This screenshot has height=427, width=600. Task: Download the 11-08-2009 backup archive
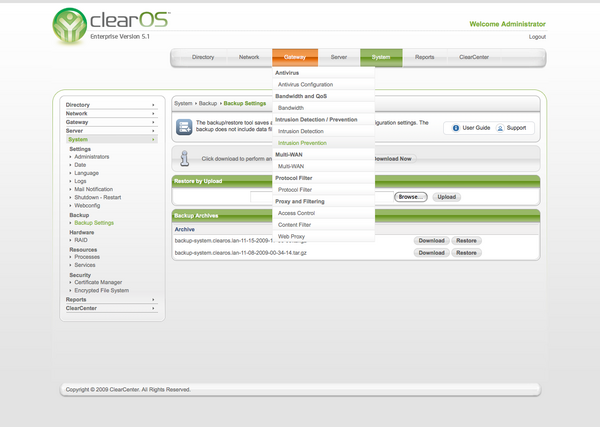tap(431, 253)
